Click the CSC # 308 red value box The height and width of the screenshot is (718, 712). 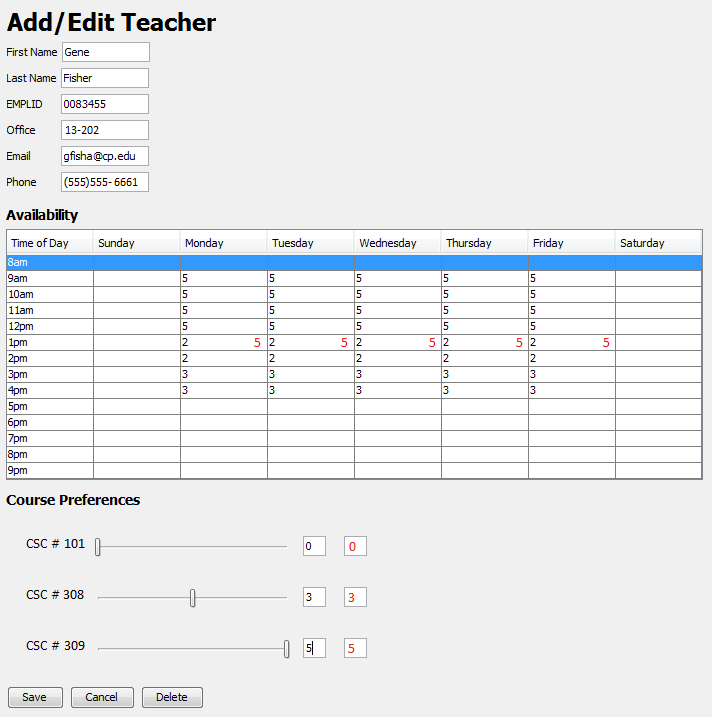point(355,597)
